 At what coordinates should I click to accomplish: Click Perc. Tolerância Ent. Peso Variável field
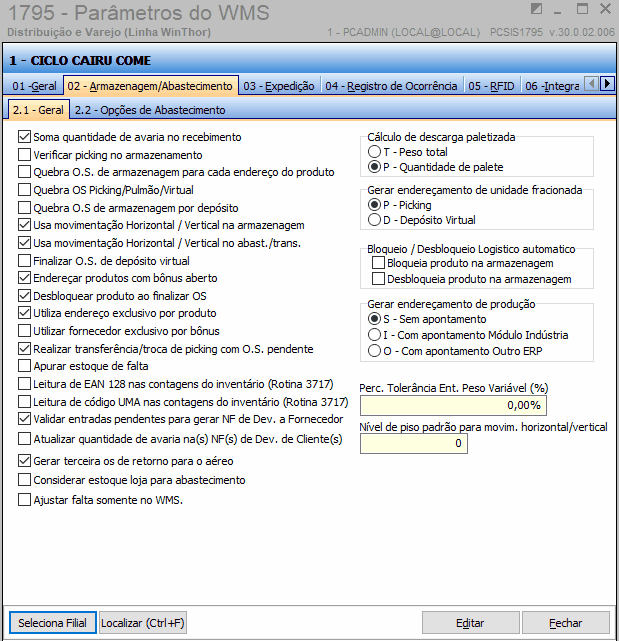pos(453,405)
